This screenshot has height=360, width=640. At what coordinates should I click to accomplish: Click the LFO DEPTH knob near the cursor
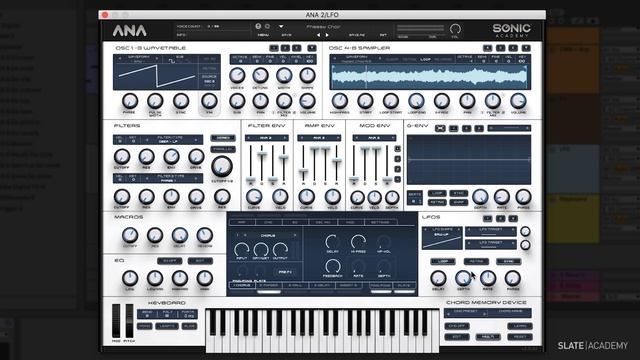[463, 278]
